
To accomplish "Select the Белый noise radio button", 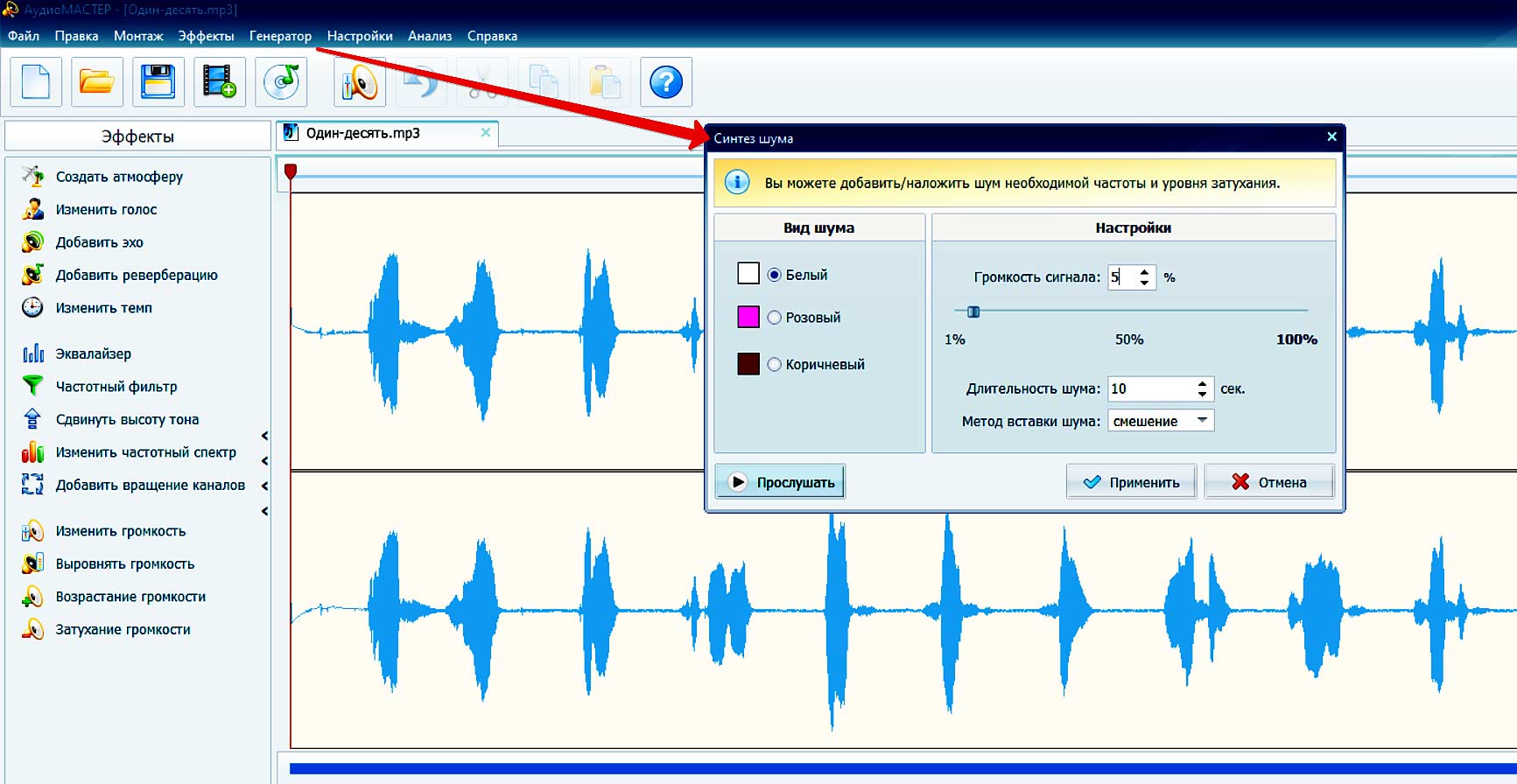I will (x=775, y=275).
